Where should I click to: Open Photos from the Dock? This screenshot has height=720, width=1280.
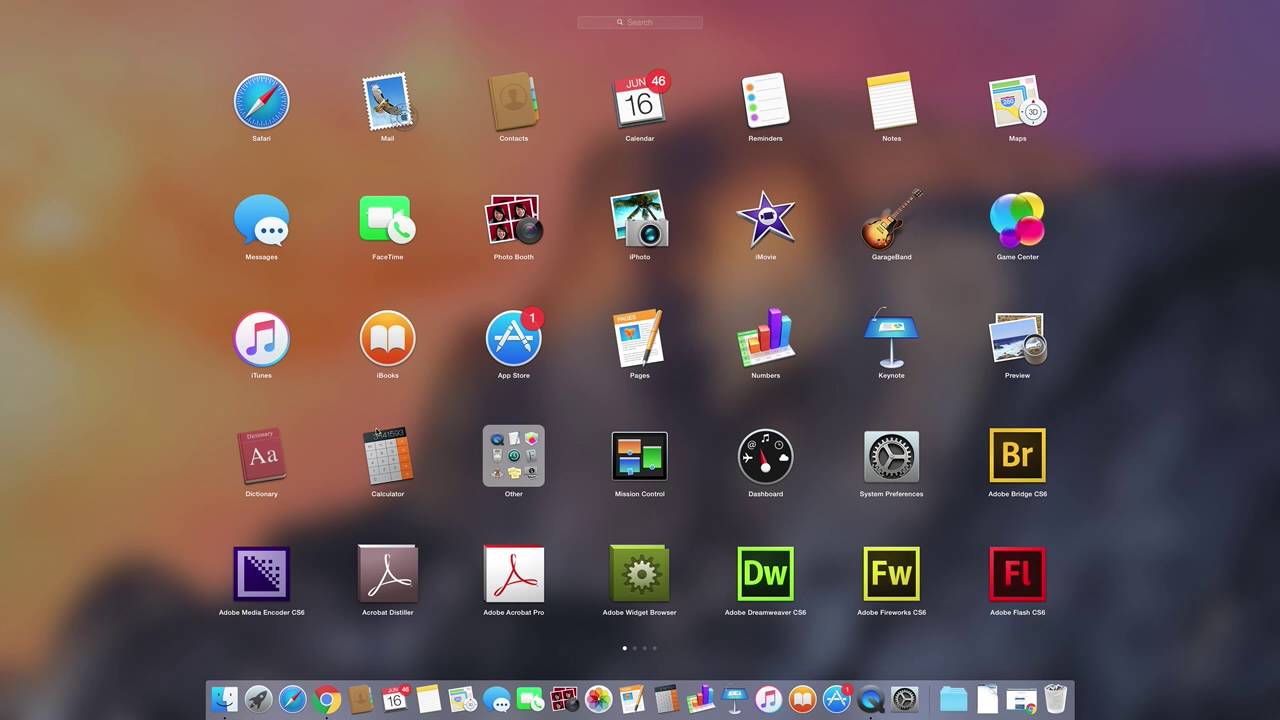tap(598, 699)
